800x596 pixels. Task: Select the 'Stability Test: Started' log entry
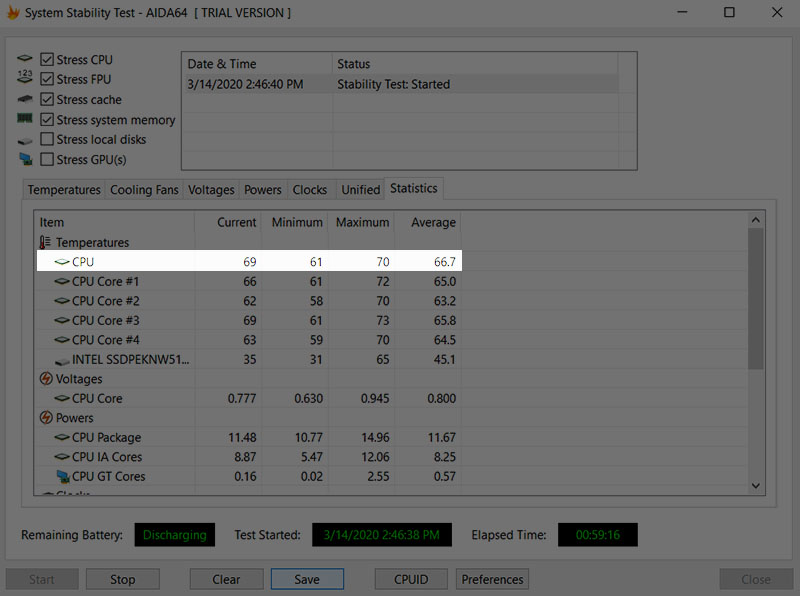(393, 84)
